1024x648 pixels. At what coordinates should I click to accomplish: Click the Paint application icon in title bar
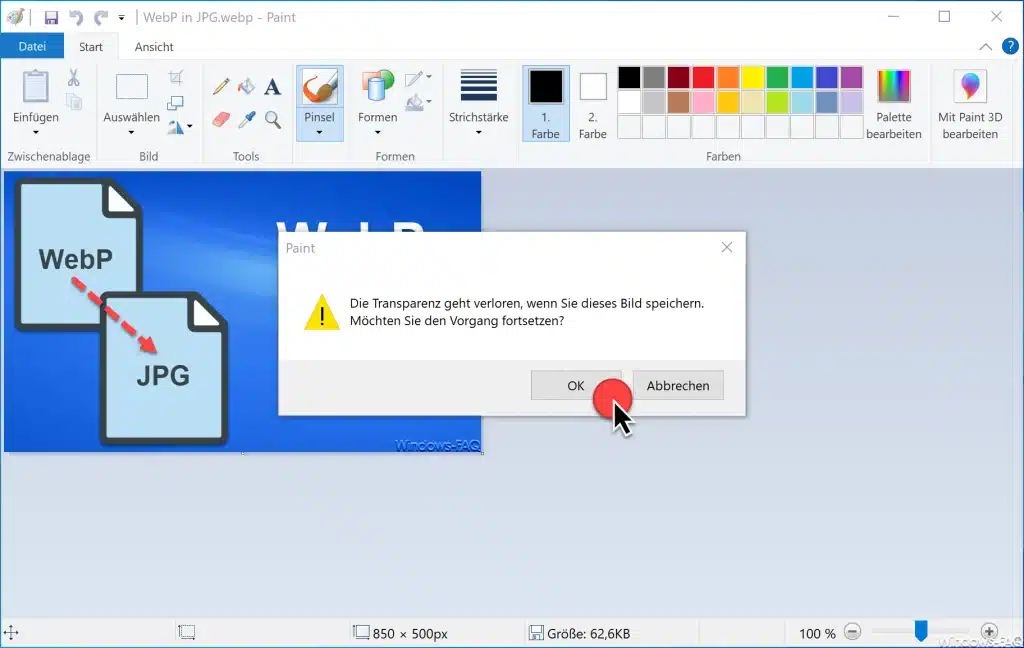[16, 17]
